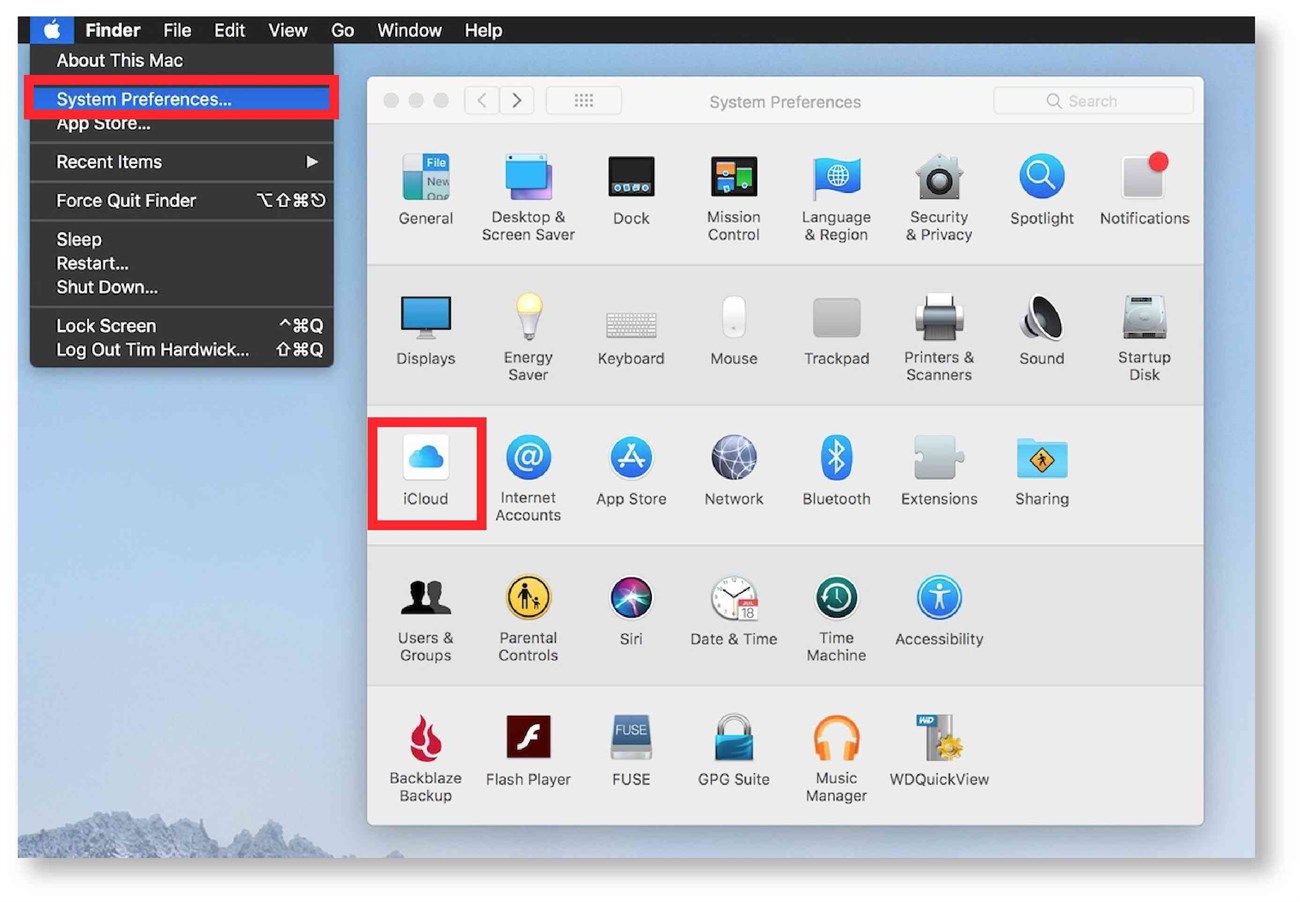
Task: Open the Flash Player preferences
Action: pyautogui.click(x=528, y=751)
